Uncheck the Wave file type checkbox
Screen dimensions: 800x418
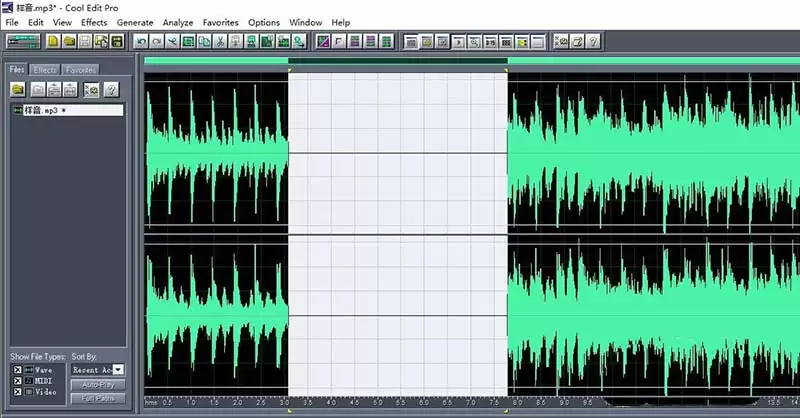click(18, 370)
